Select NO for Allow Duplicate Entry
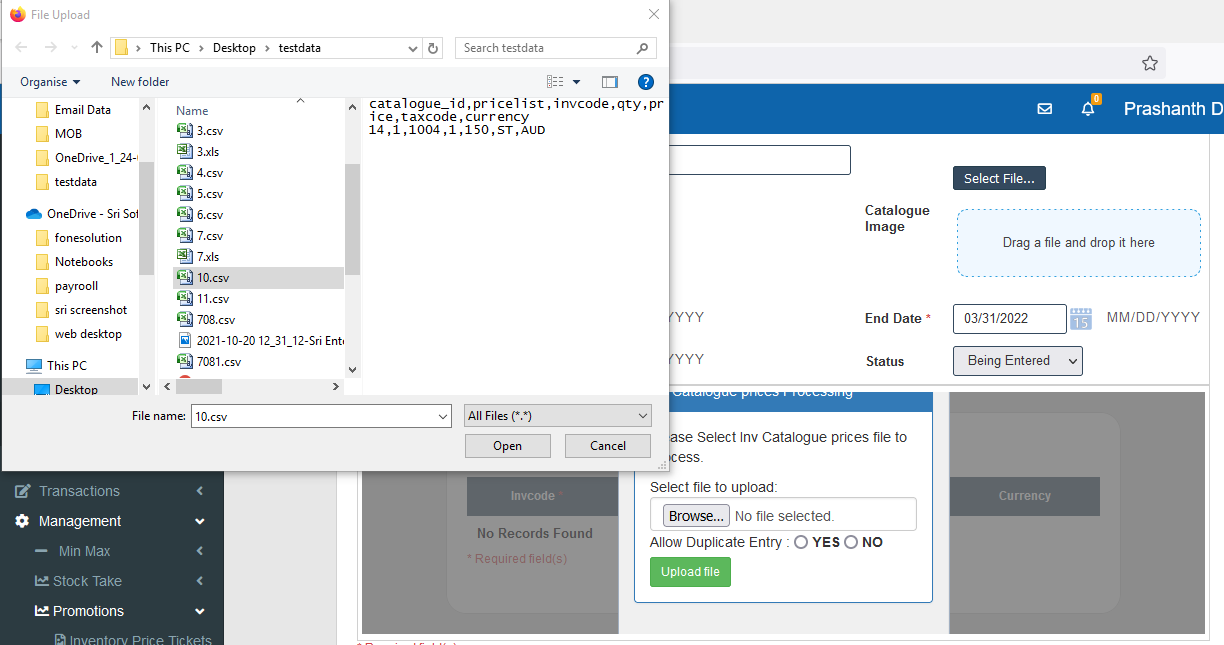 pos(851,542)
